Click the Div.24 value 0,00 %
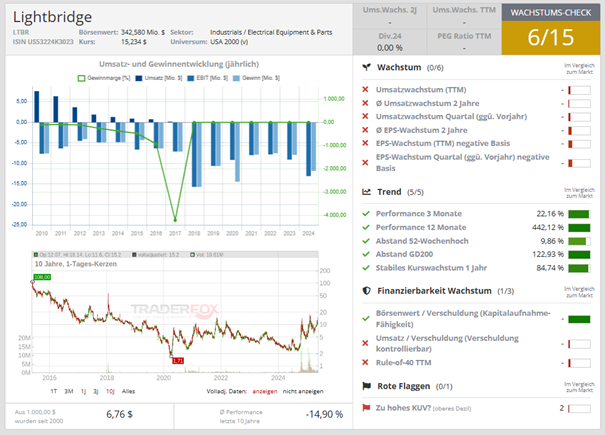Viewport: 605px width, 435px height. [390, 48]
